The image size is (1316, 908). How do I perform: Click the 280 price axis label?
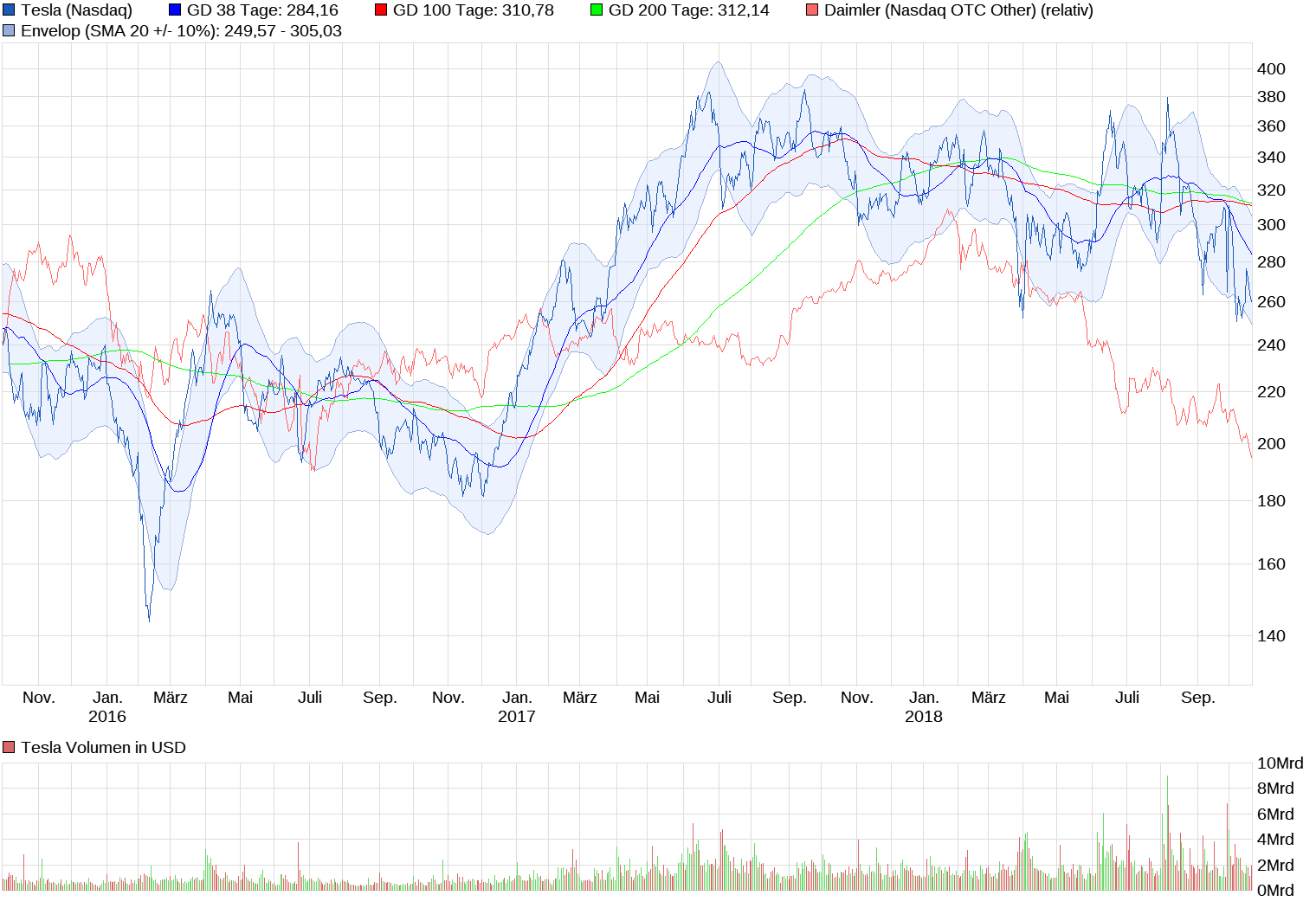(1271, 262)
